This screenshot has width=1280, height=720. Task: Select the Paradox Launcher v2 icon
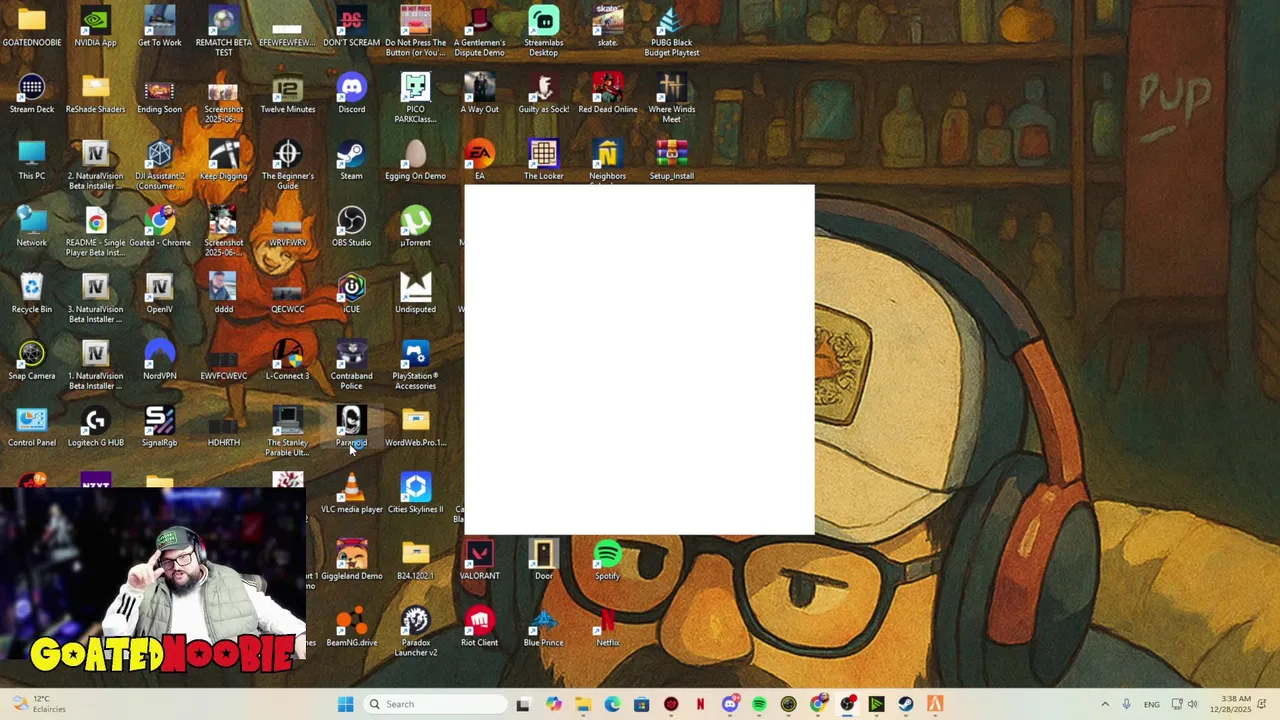coord(415,631)
